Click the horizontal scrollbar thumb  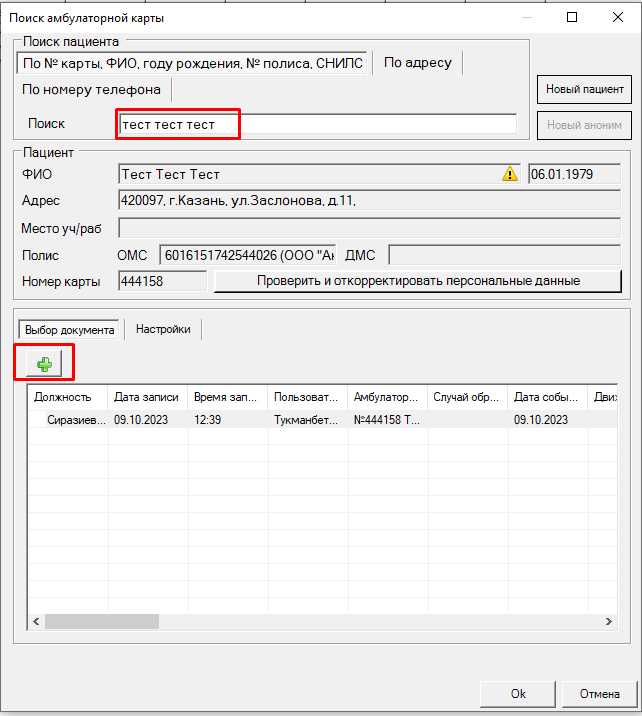tap(101, 621)
